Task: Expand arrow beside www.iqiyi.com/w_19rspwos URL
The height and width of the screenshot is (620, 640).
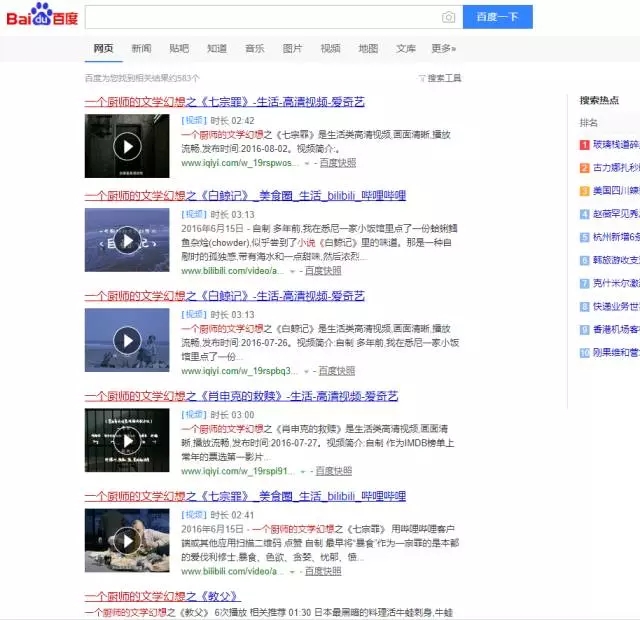Action: (x=307, y=164)
